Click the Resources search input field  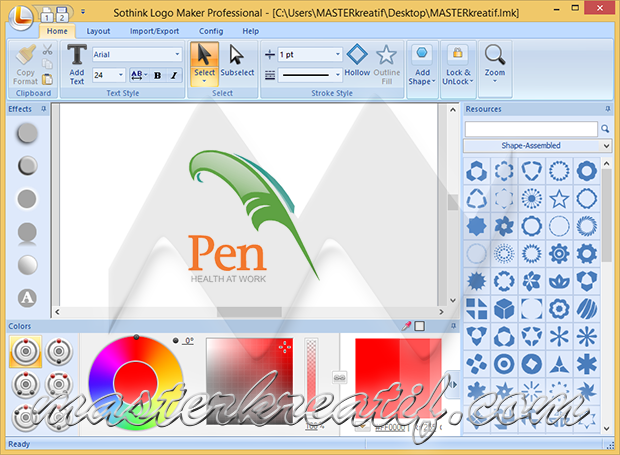pyautogui.click(x=531, y=129)
